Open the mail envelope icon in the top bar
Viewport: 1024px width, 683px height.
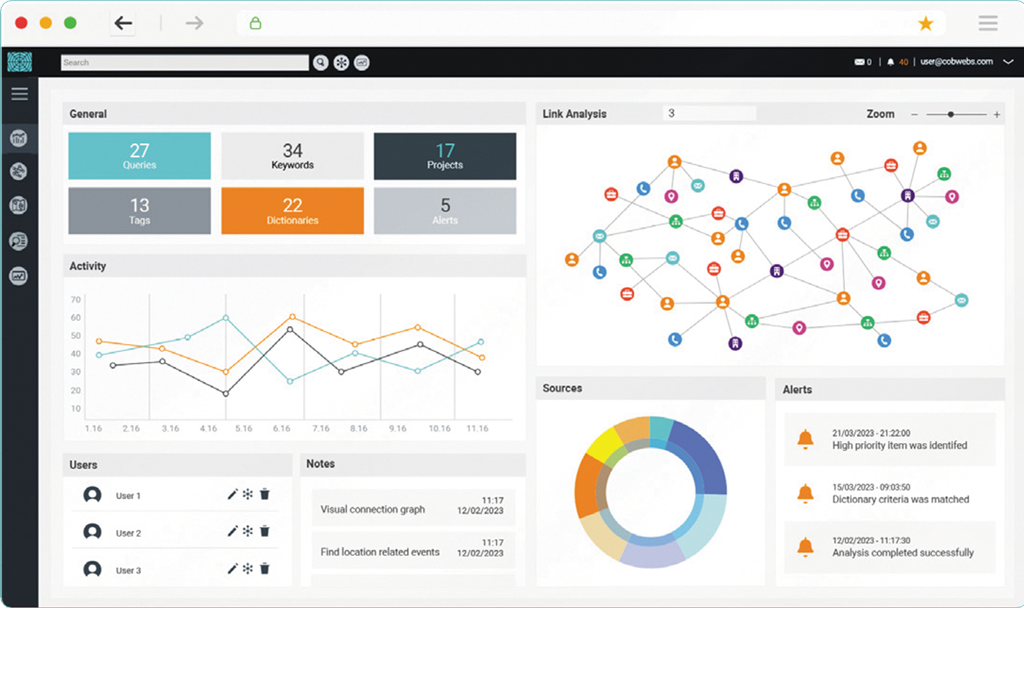(x=857, y=61)
